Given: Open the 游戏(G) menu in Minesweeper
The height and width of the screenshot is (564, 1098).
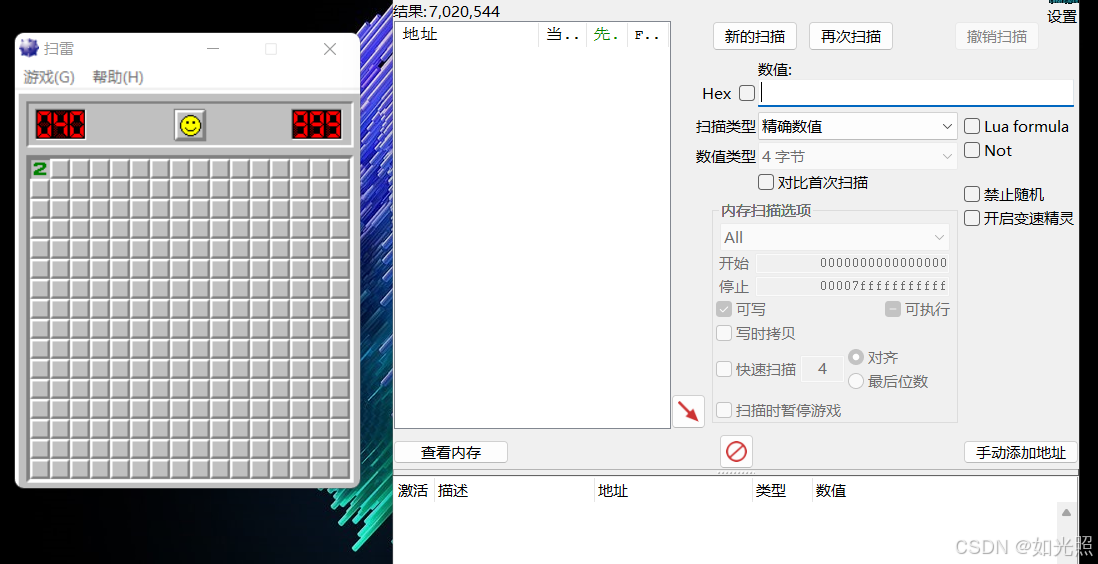Looking at the screenshot, I should 49,77.
